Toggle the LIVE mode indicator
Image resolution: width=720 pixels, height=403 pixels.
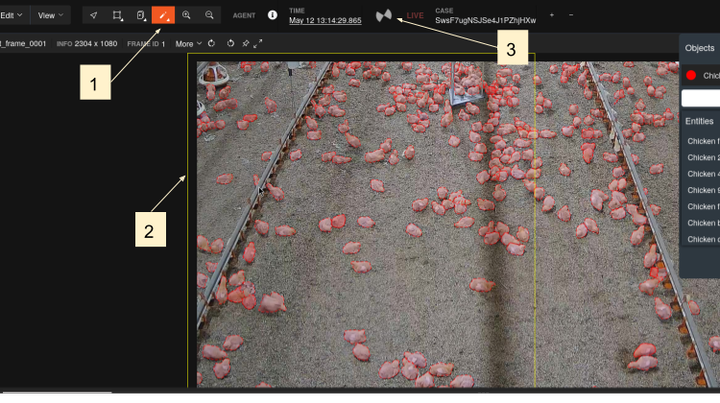click(x=414, y=16)
